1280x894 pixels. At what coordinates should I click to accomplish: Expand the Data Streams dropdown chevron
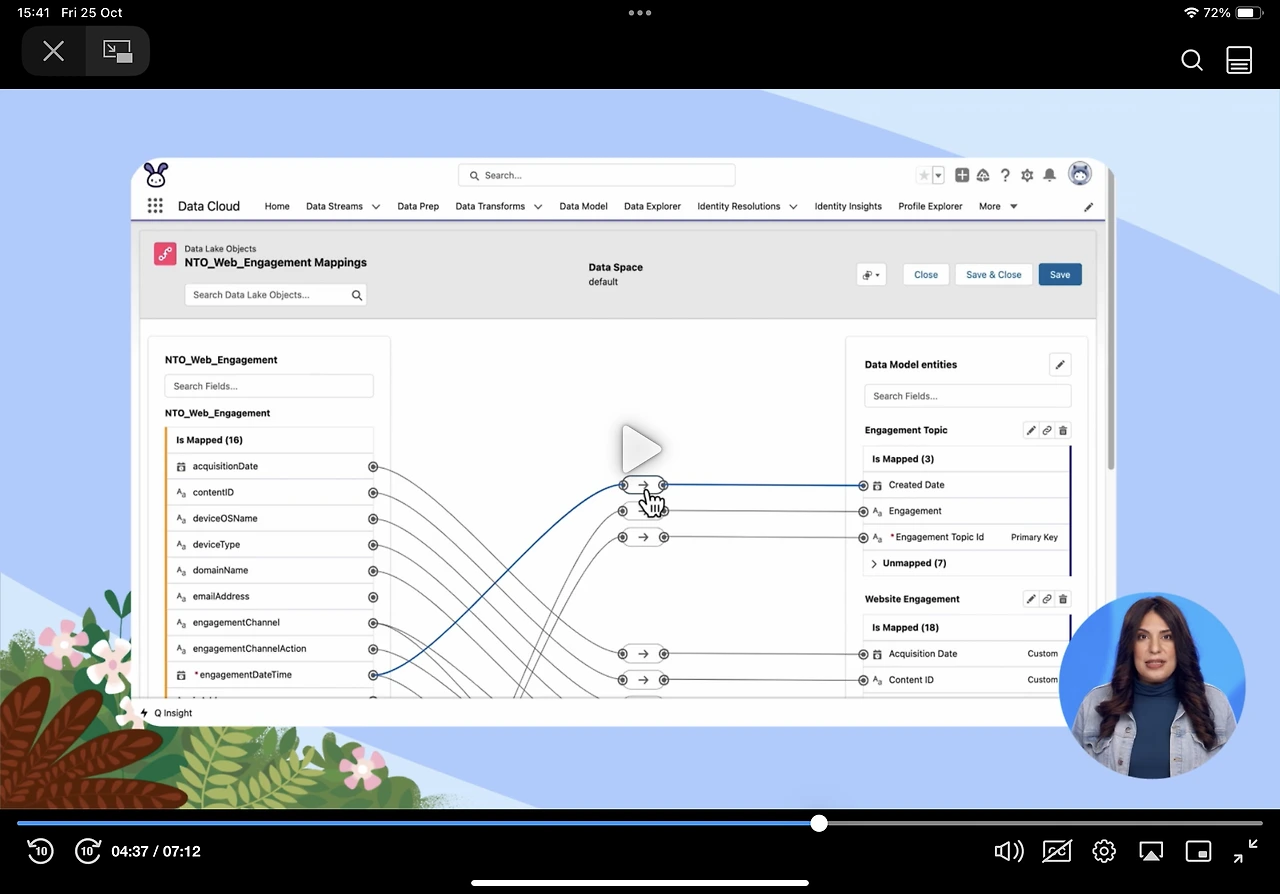(376, 207)
